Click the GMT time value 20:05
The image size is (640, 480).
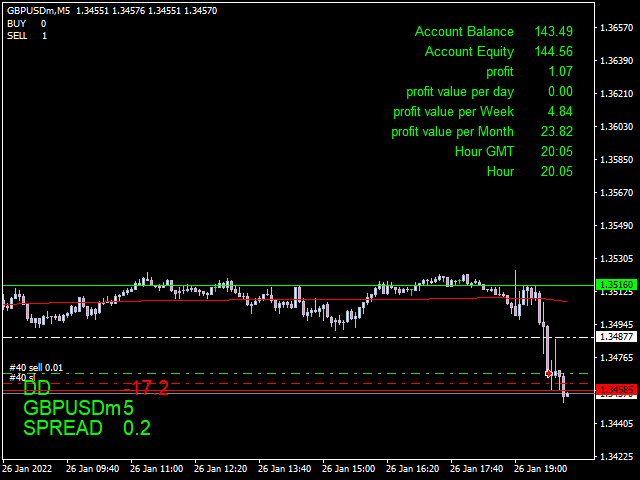(x=557, y=151)
